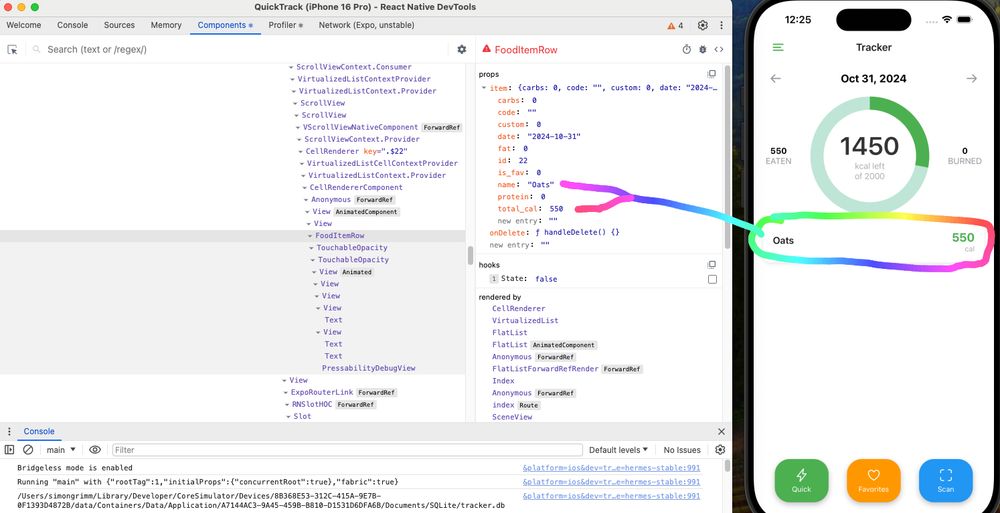Open source link for Bridgeless mode log
This screenshot has height=513, width=1000.
[x=611, y=468]
